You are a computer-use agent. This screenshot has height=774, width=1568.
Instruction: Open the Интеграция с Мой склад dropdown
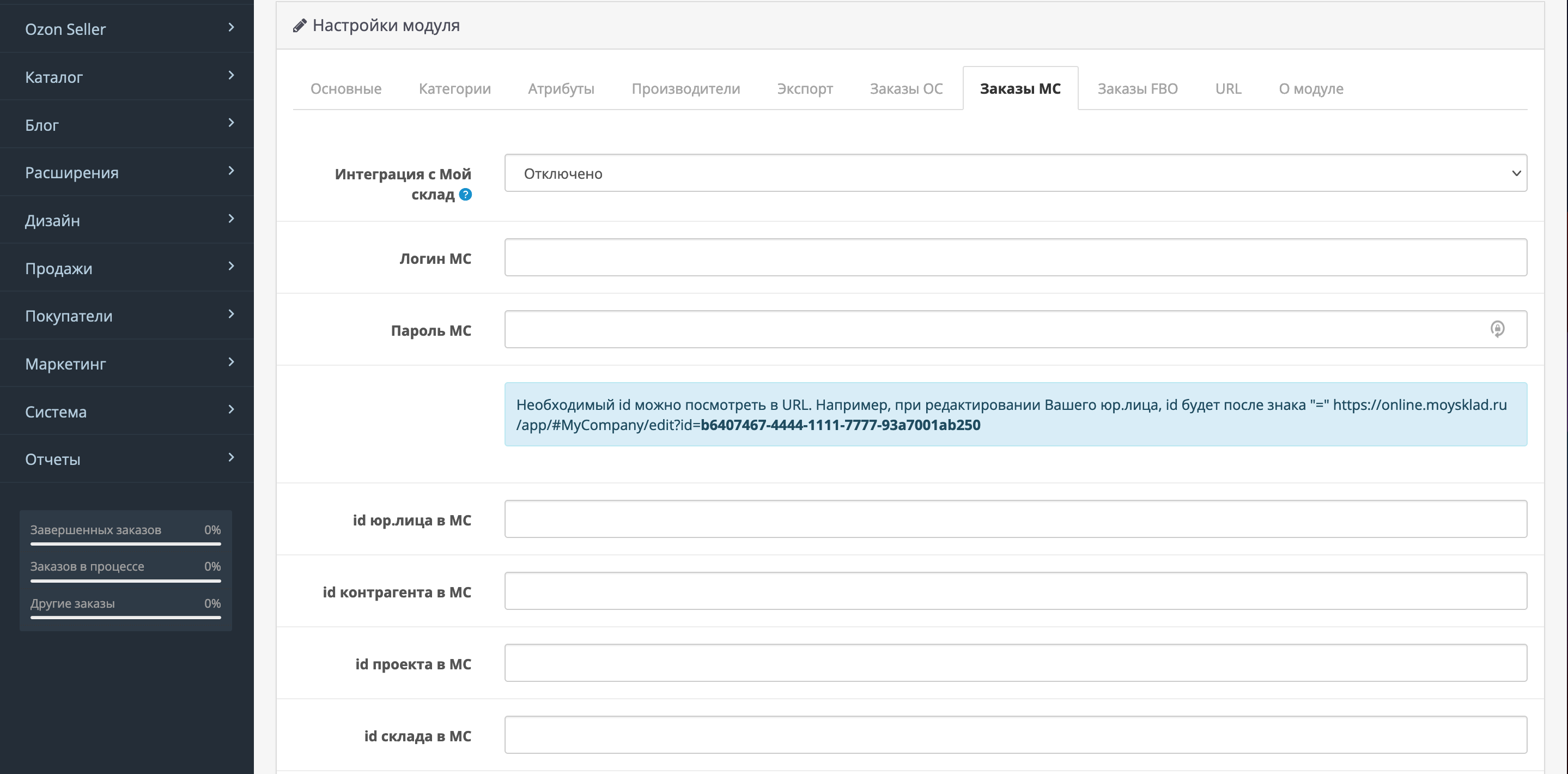[1016, 173]
